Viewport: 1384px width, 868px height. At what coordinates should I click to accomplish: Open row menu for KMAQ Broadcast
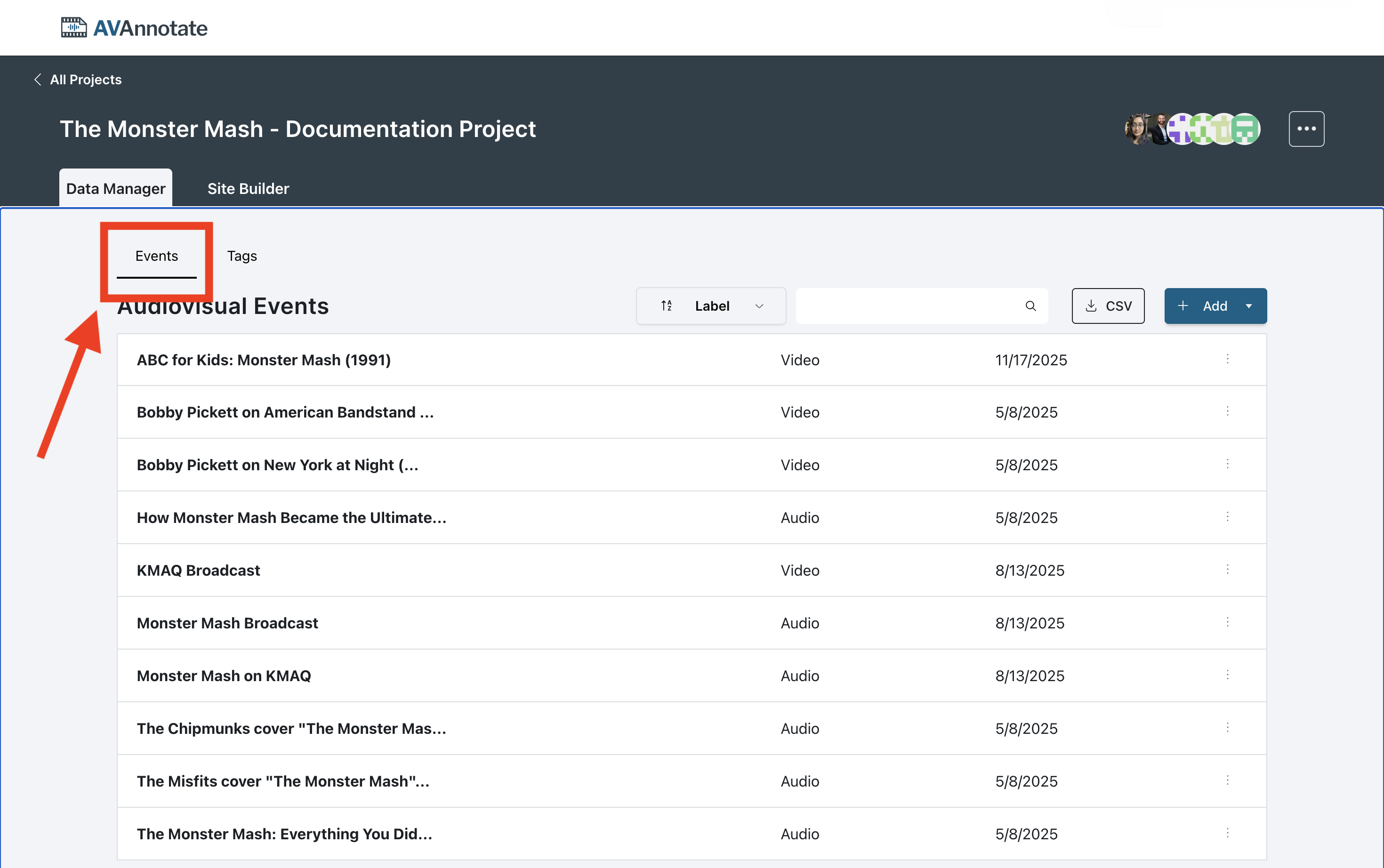click(1227, 570)
